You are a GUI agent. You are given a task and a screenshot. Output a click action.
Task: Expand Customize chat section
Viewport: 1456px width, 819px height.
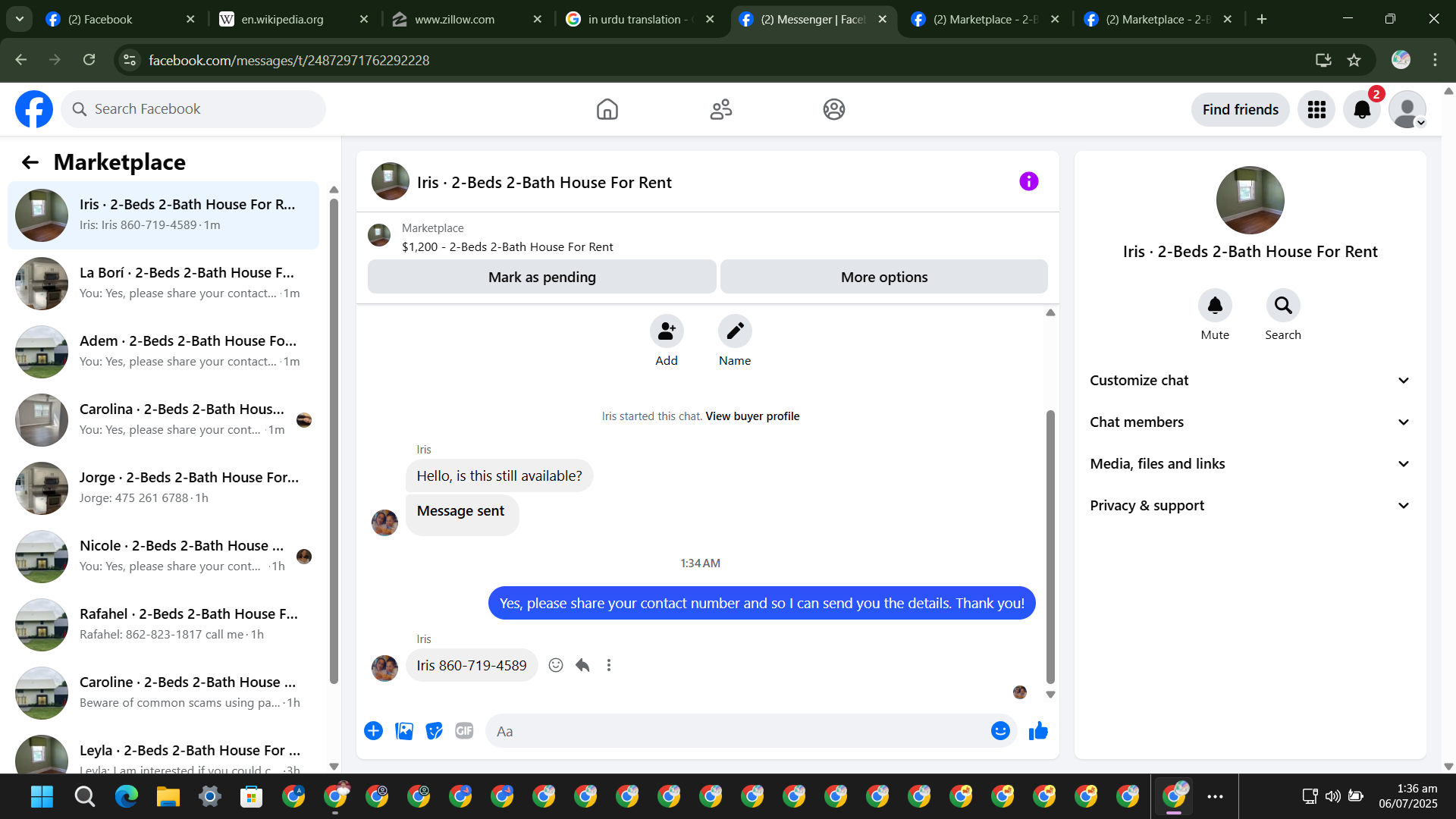click(x=1250, y=381)
